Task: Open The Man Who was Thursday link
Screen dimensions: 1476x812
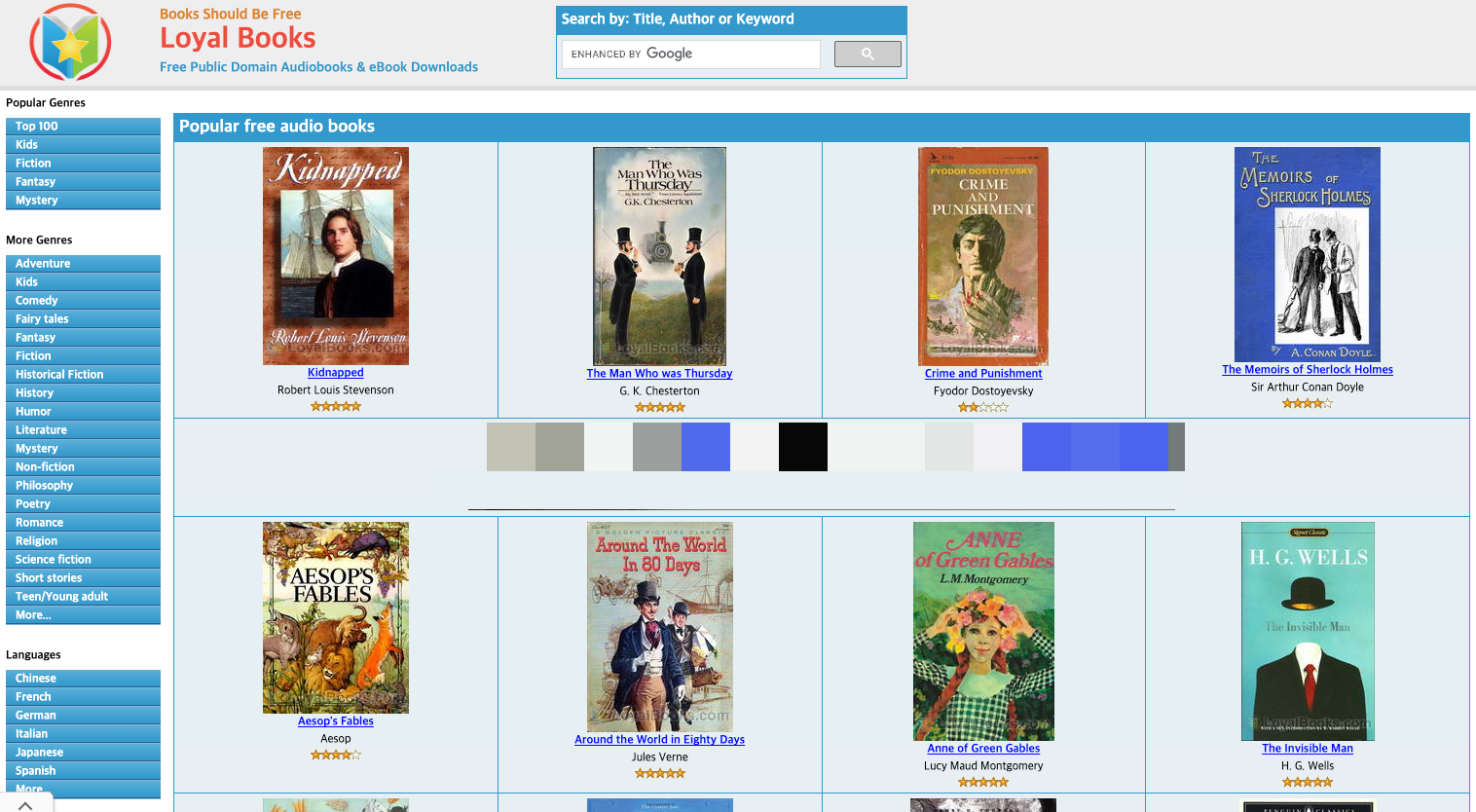Action: [x=660, y=374]
